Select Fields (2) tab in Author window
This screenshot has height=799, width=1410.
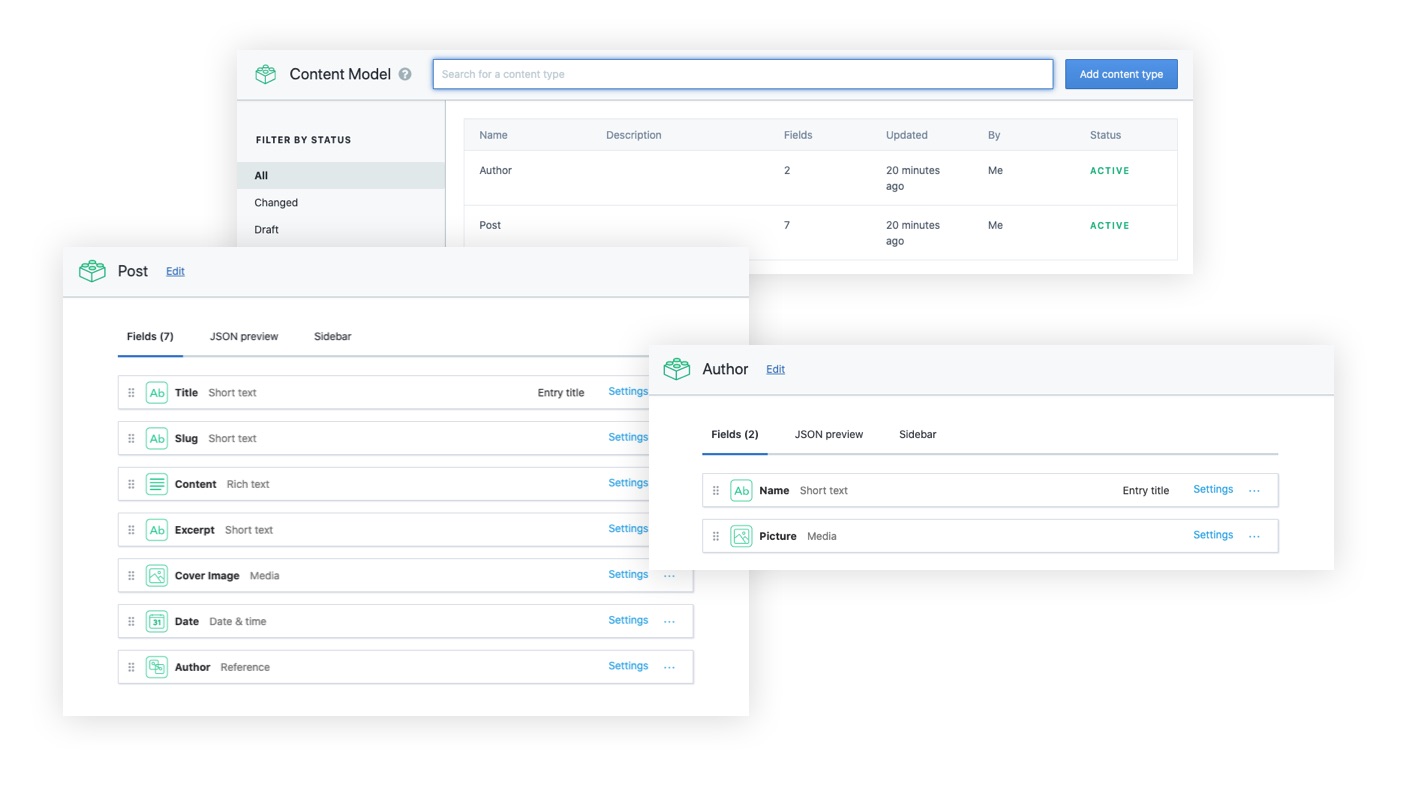coord(735,435)
